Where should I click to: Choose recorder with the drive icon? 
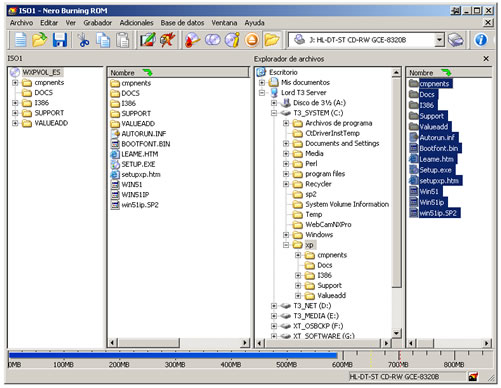click(456, 40)
